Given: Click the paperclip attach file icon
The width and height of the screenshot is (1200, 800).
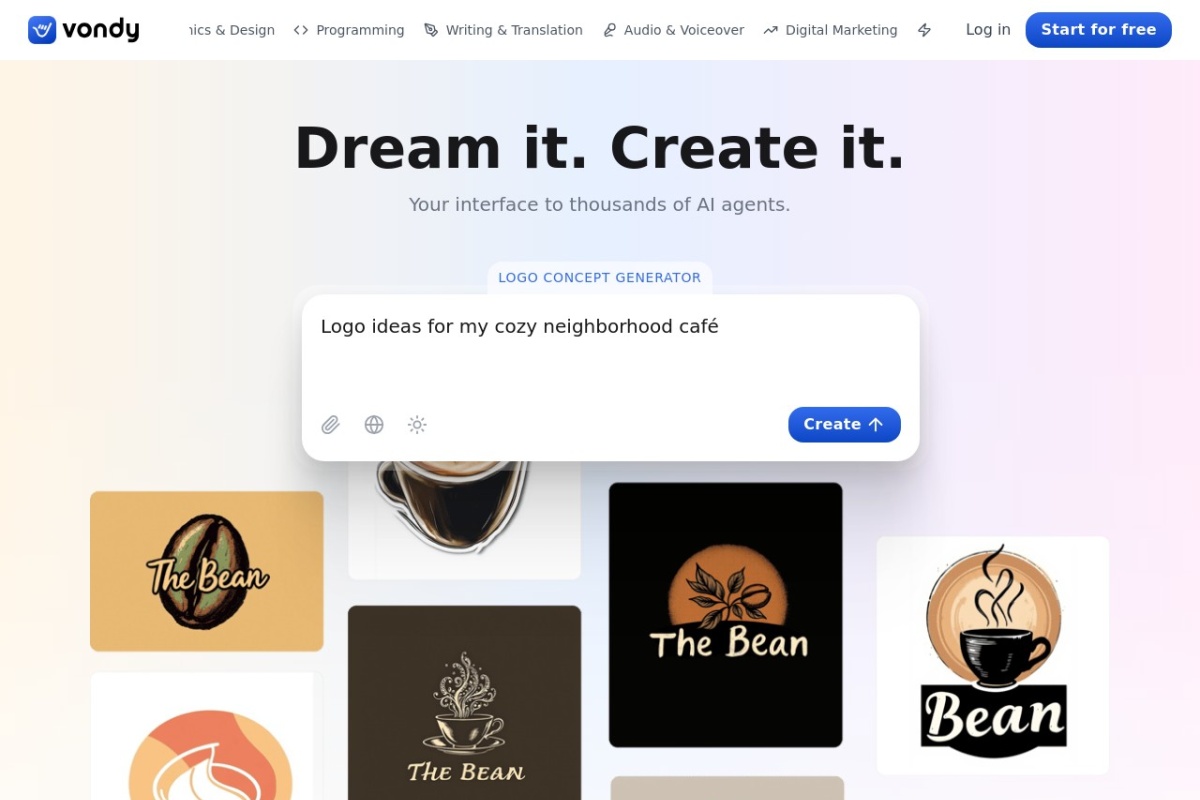Looking at the screenshot, I should pos(331,425).
